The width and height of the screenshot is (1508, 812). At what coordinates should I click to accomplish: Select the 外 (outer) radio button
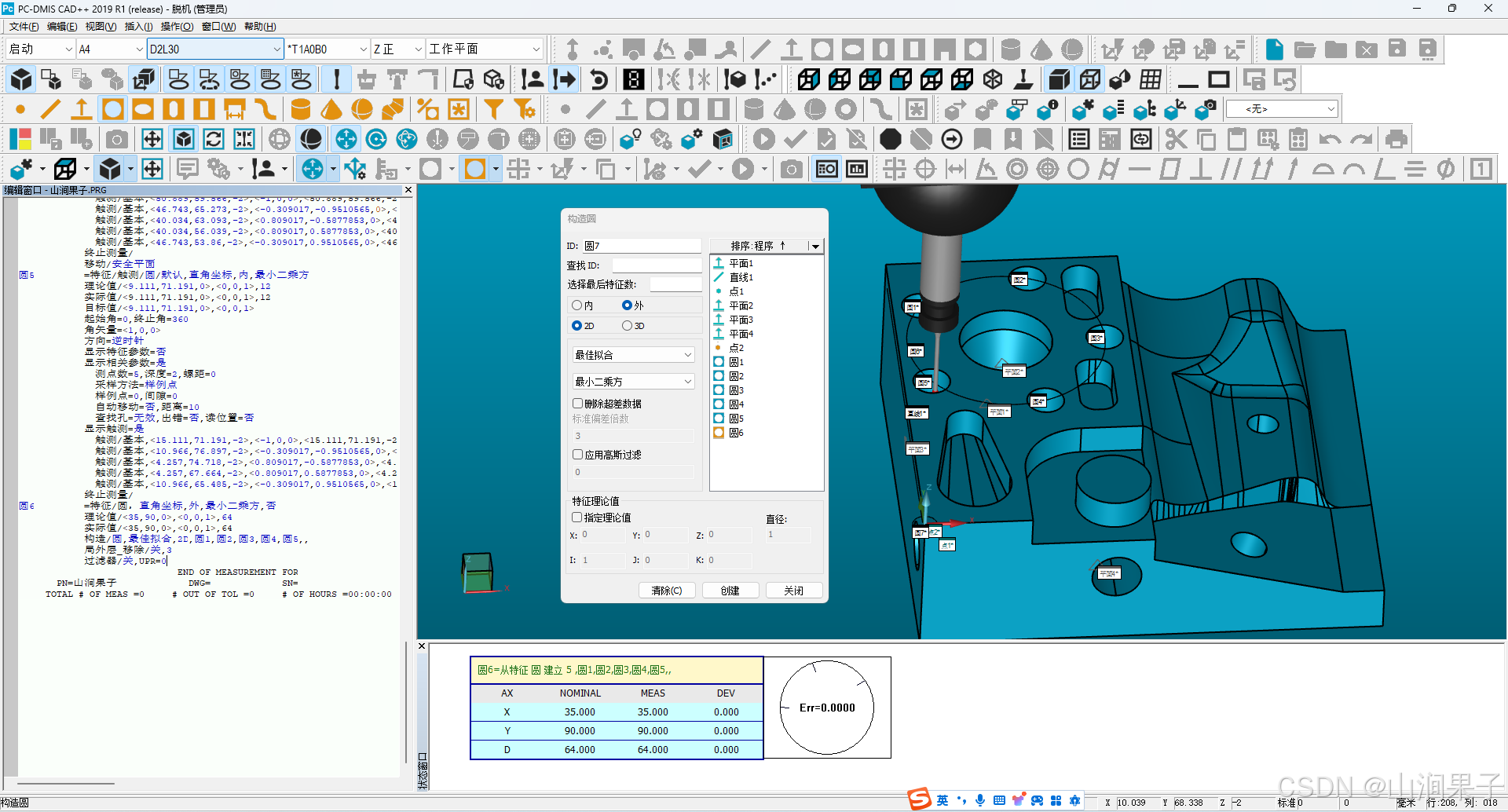(627, 305)
